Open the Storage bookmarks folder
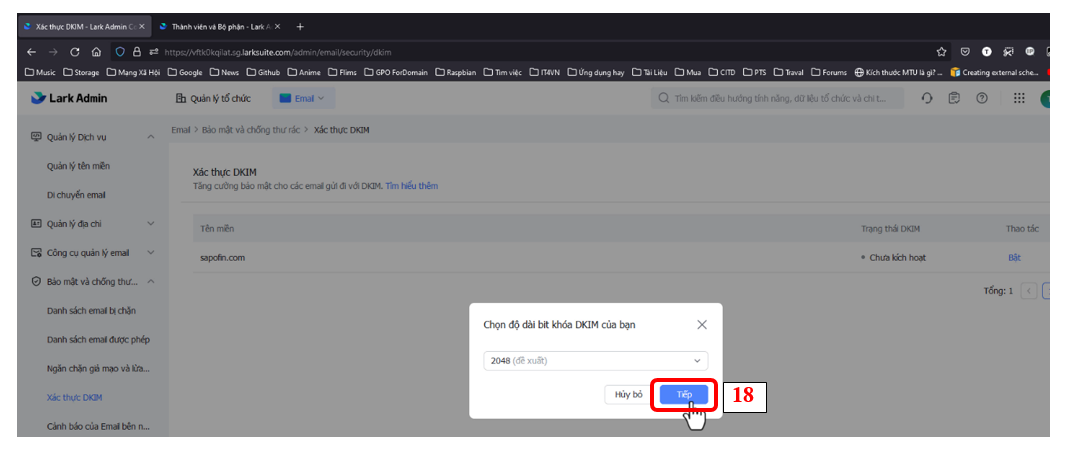This screenshot has height=453, width=1065. tap(81, 73)
